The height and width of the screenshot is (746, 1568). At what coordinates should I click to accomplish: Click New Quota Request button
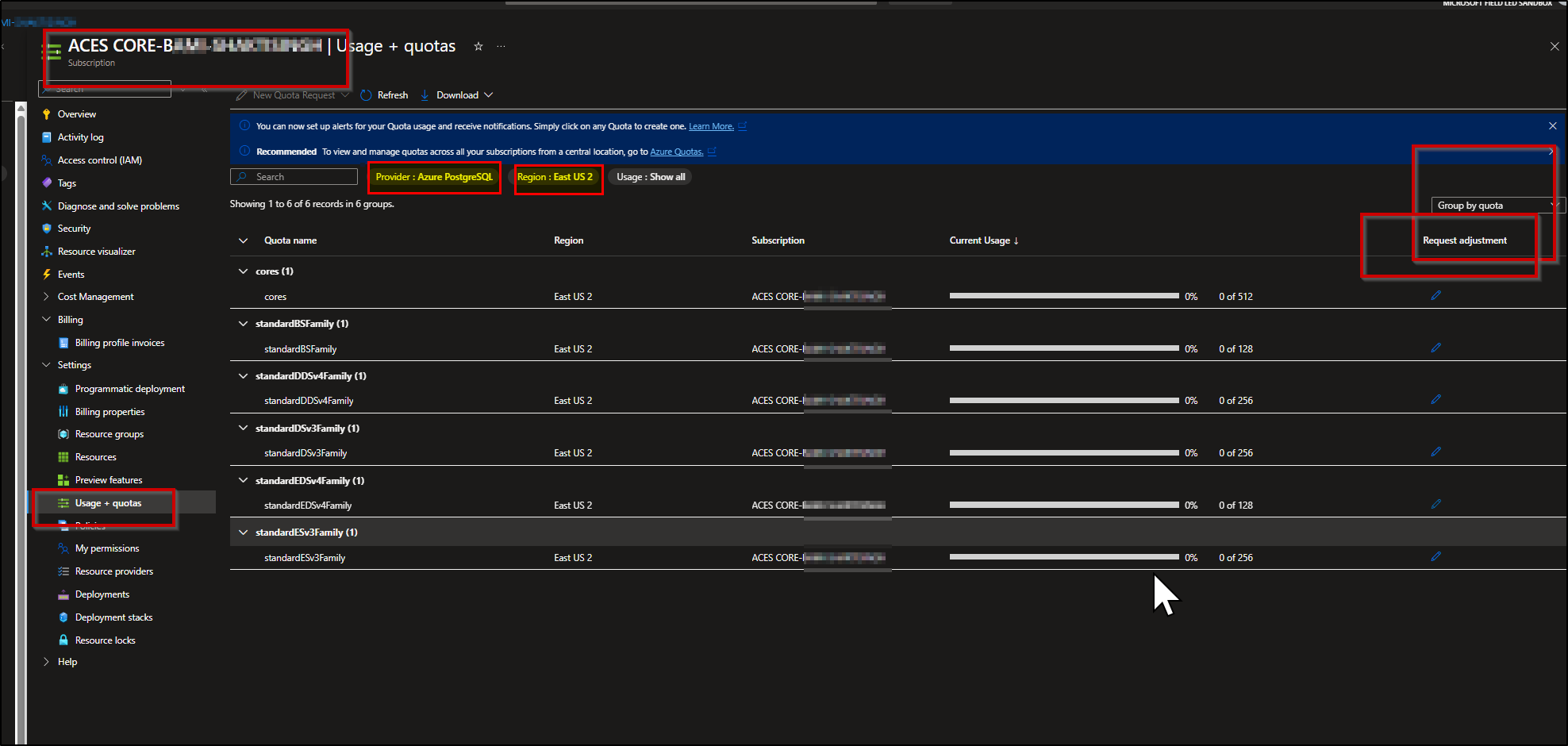coord(293,95)
